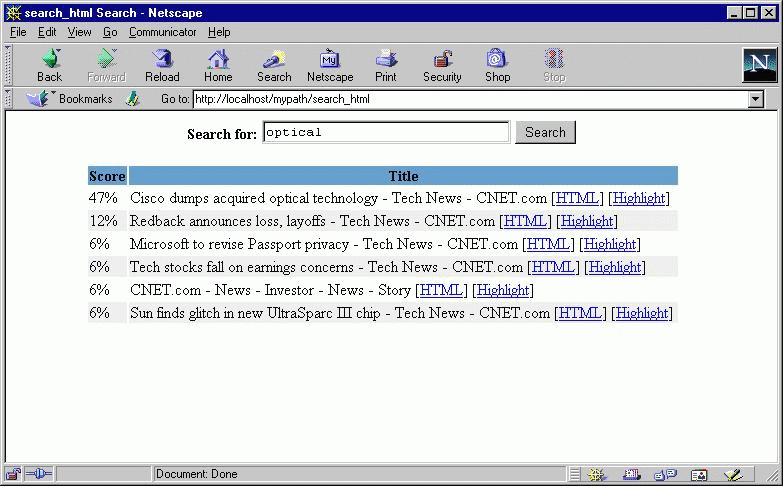783x486 pixels.
Task: Click the Netscape N logo
Action: pos(760,65)
